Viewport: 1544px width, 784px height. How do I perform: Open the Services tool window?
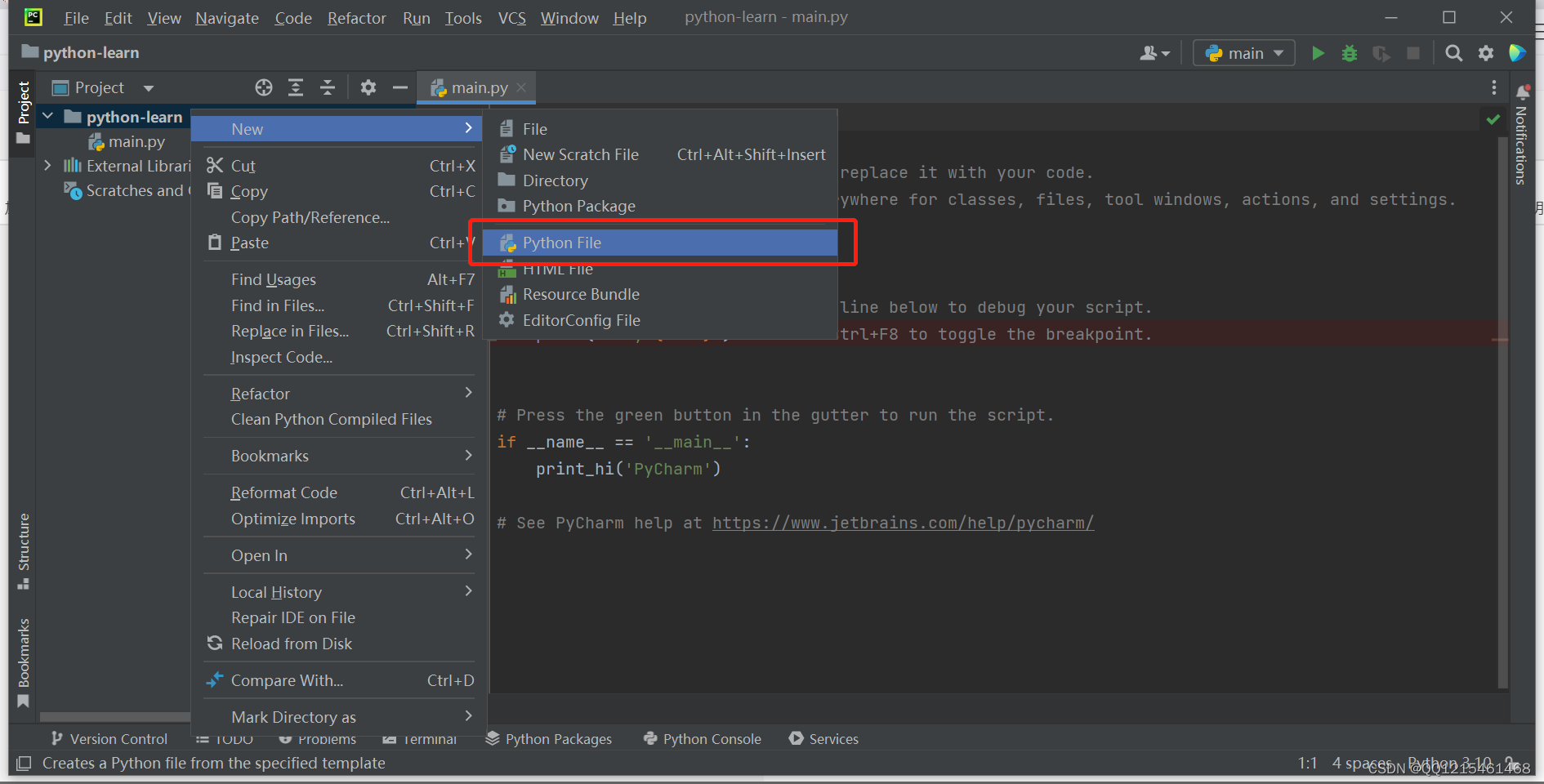[823, 738]
